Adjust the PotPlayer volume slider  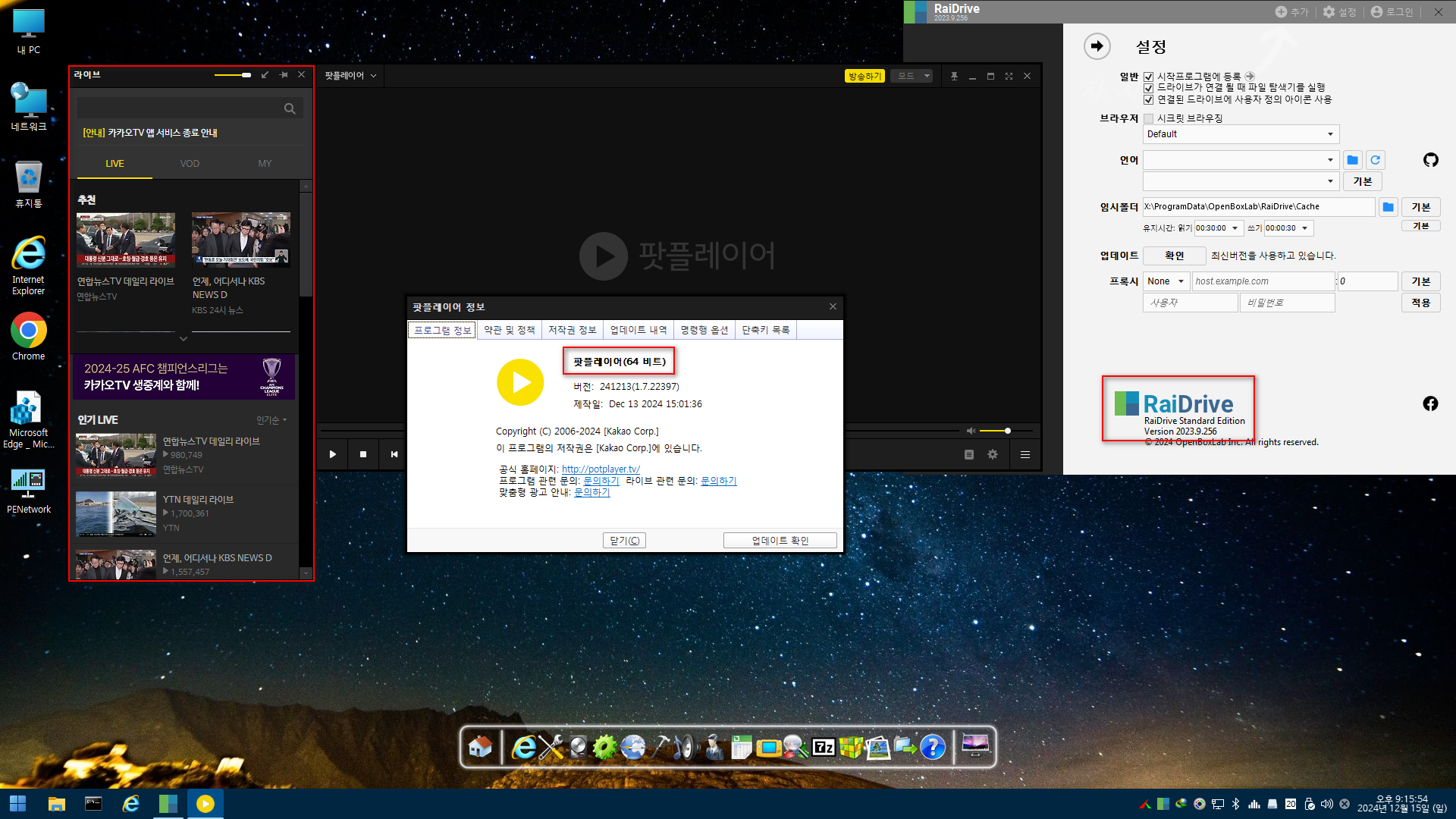click(x=1006, y=431)
